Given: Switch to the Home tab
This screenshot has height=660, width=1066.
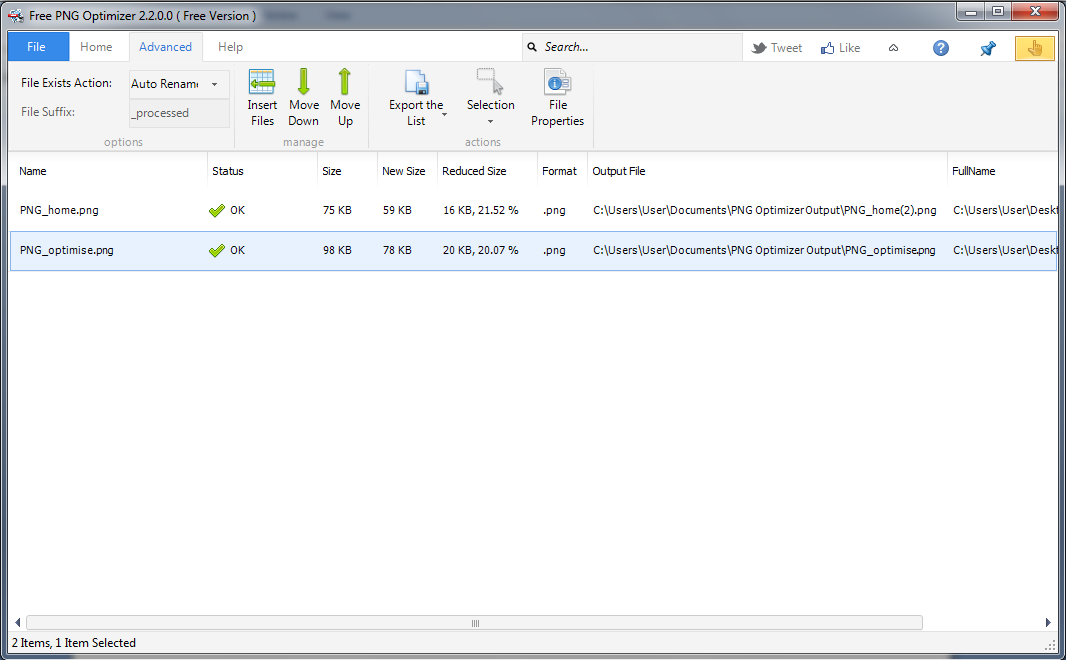Looking at the screenshot, I should pyautogui.click(x=96, y=47).
